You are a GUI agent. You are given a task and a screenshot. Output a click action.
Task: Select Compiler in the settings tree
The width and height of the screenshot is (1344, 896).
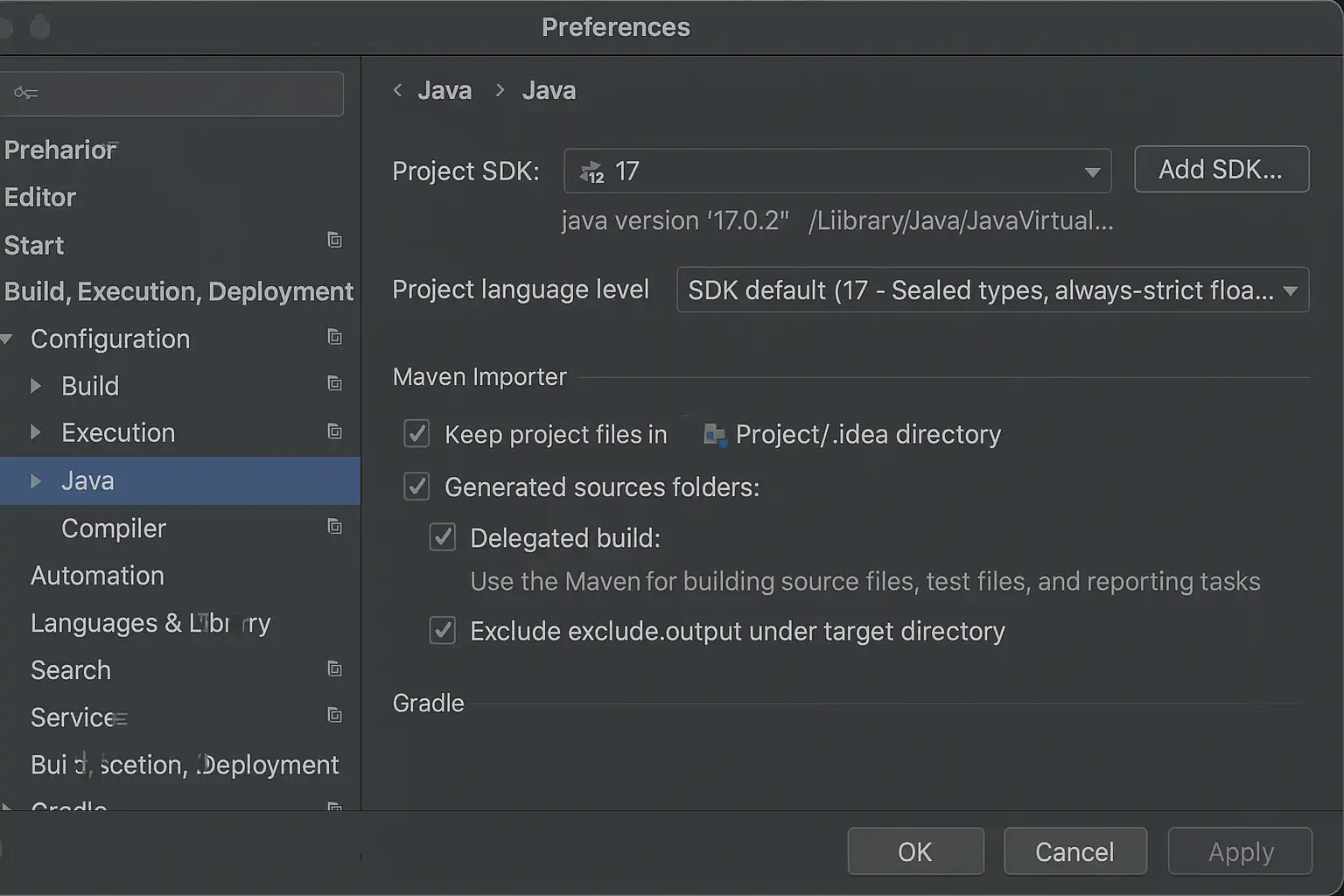point(114,528)
